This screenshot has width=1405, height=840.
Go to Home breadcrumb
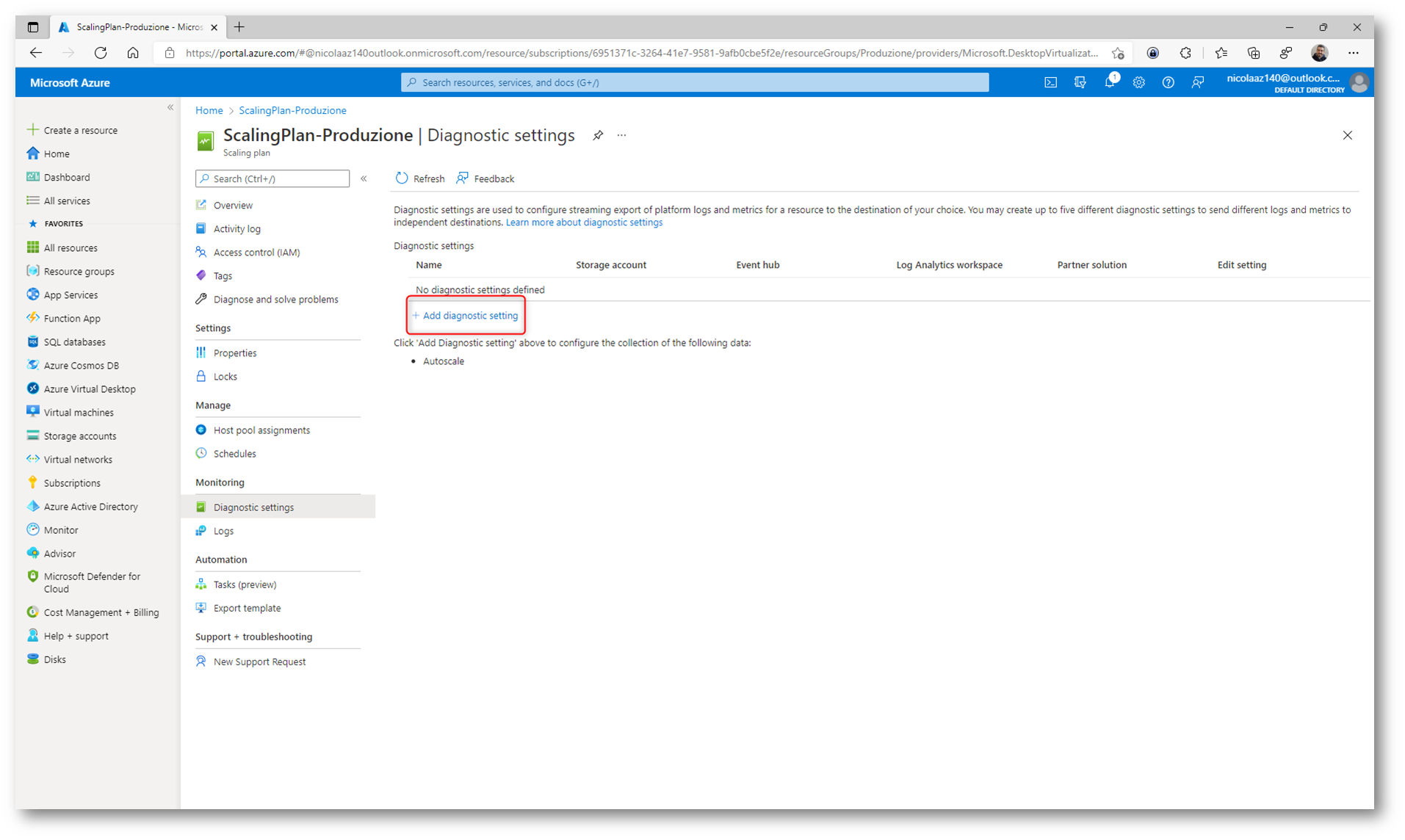click(x=209, y=110)
